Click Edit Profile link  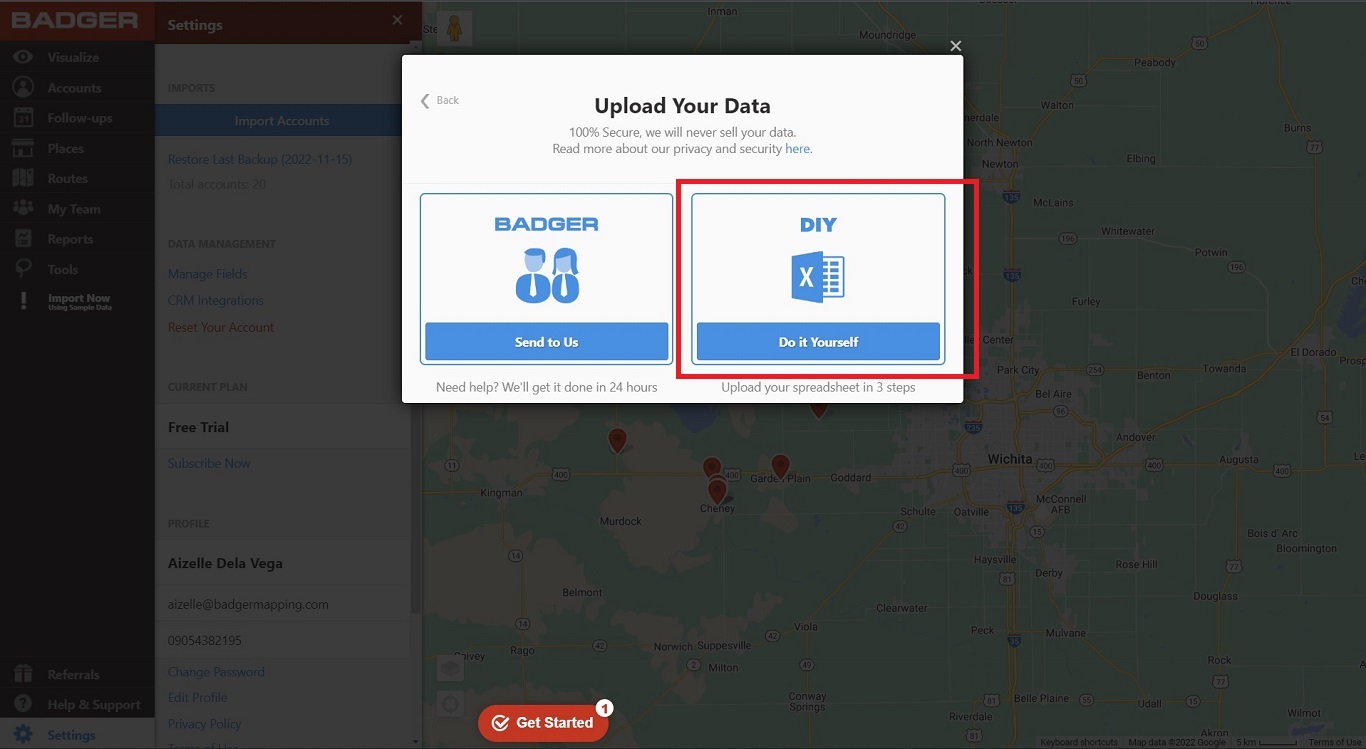point(197,697)
